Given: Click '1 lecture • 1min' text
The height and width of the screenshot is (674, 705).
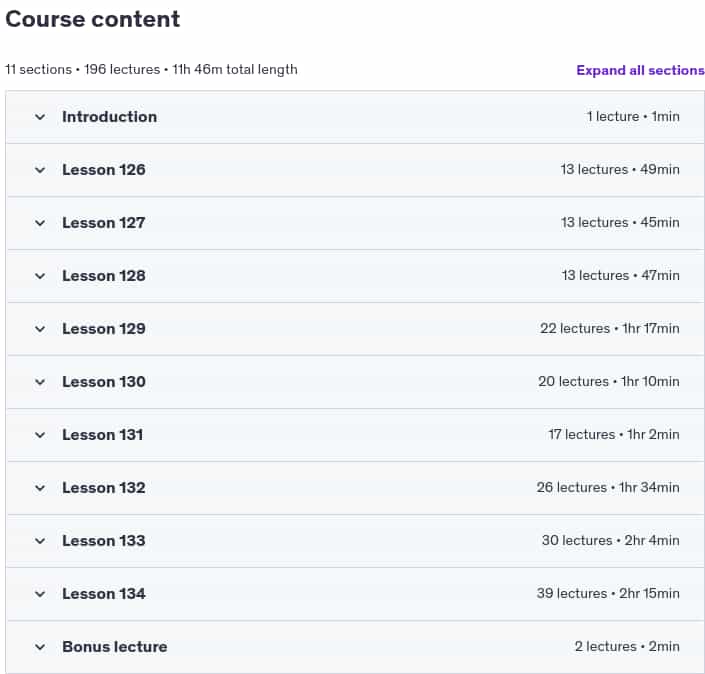Looking at the screenshot, I should click(633, 116).
